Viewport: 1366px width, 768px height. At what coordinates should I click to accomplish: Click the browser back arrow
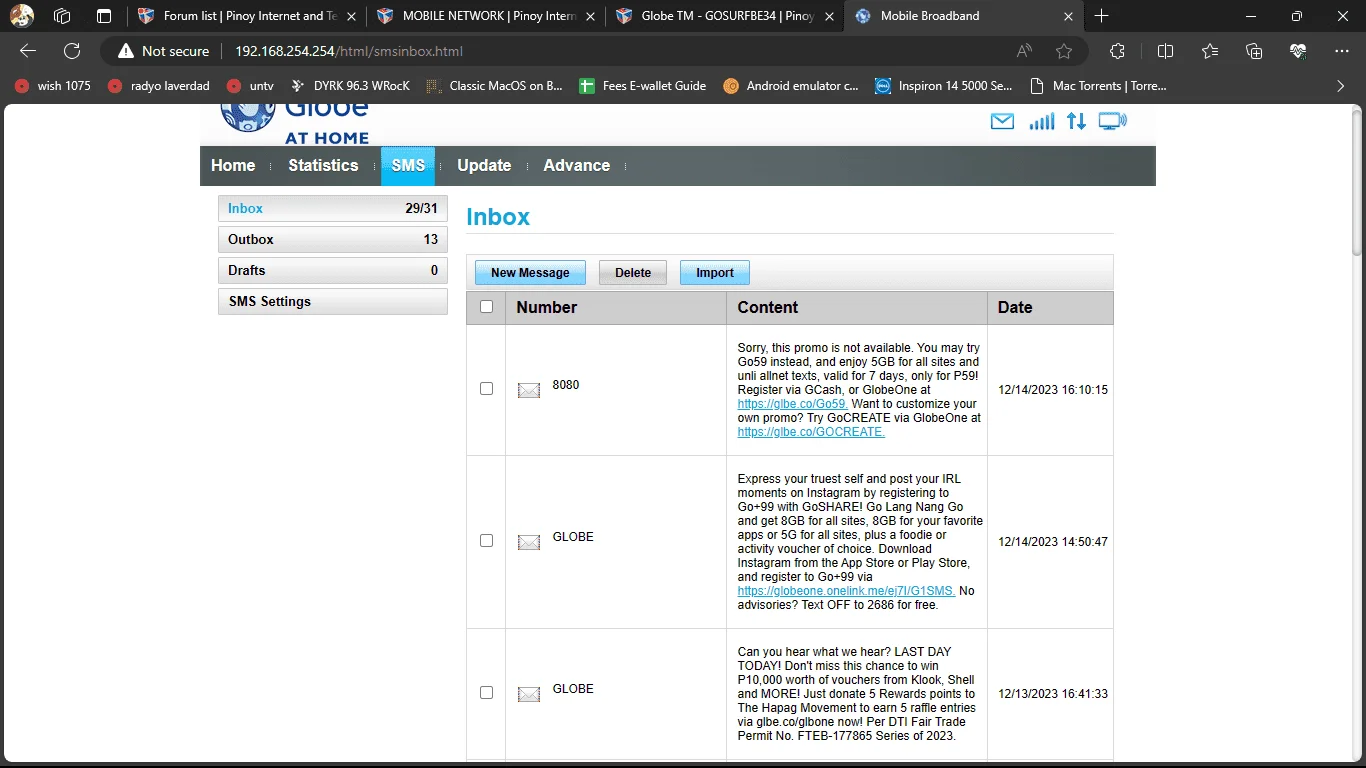coord(28,51)
